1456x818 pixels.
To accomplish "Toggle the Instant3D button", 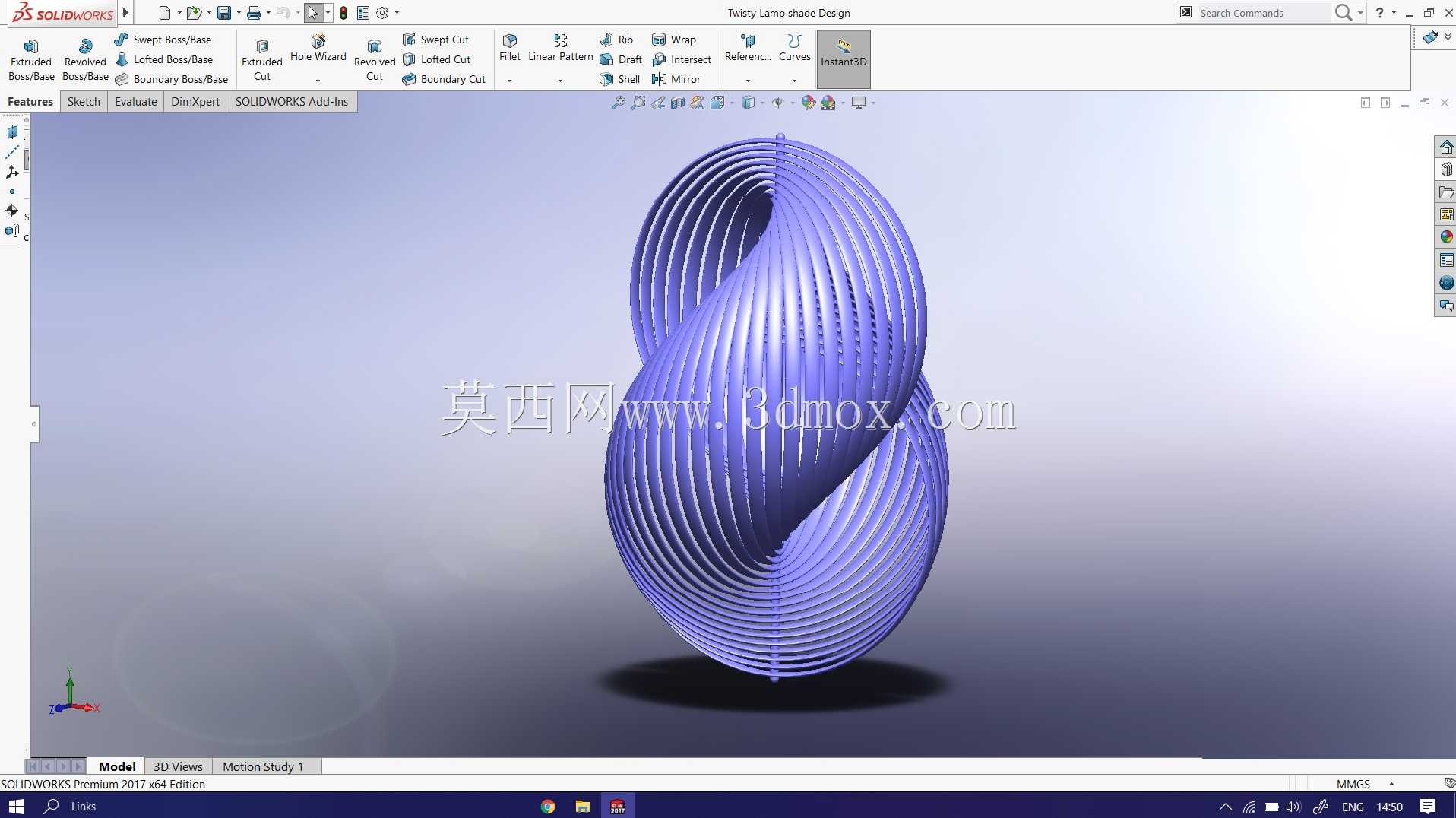I will pos(844,59).
